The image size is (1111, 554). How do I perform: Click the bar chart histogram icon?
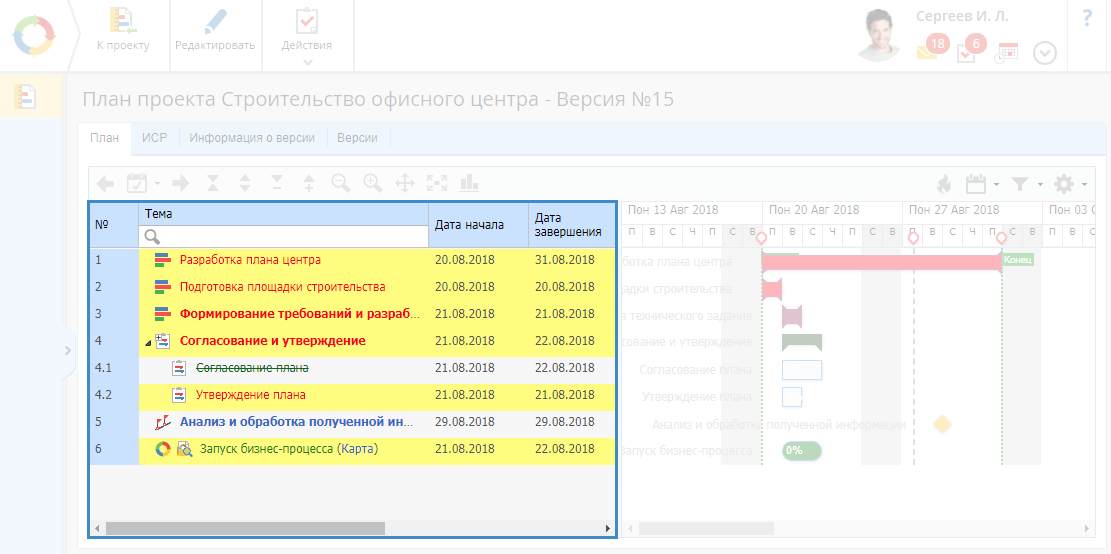coord(469,183)
